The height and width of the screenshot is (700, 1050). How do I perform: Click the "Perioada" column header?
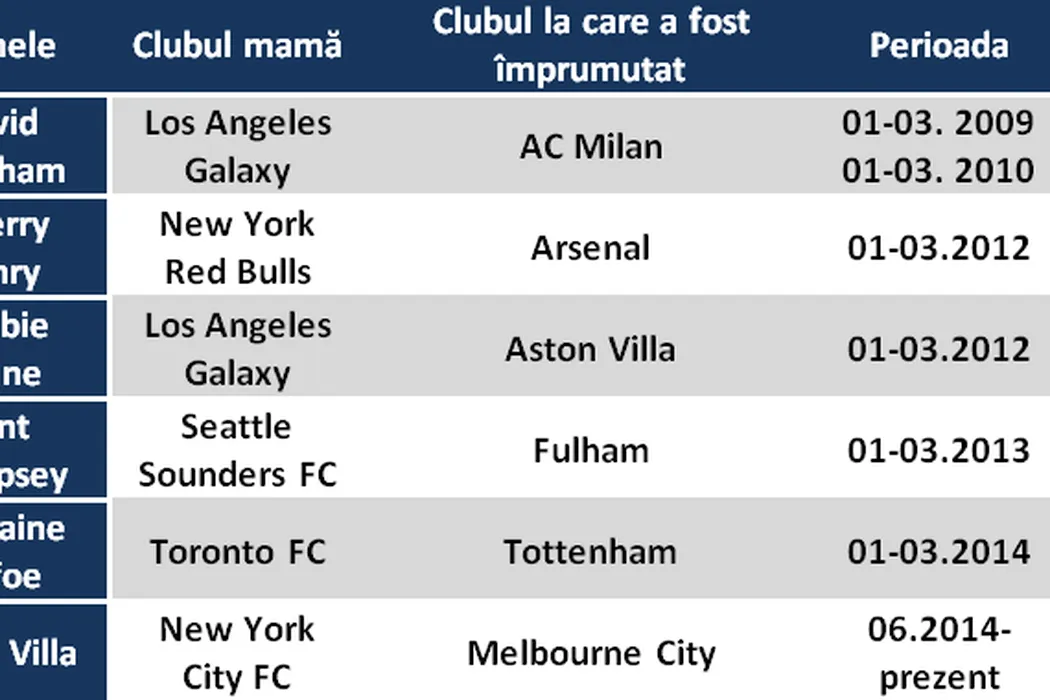point(938,46)
